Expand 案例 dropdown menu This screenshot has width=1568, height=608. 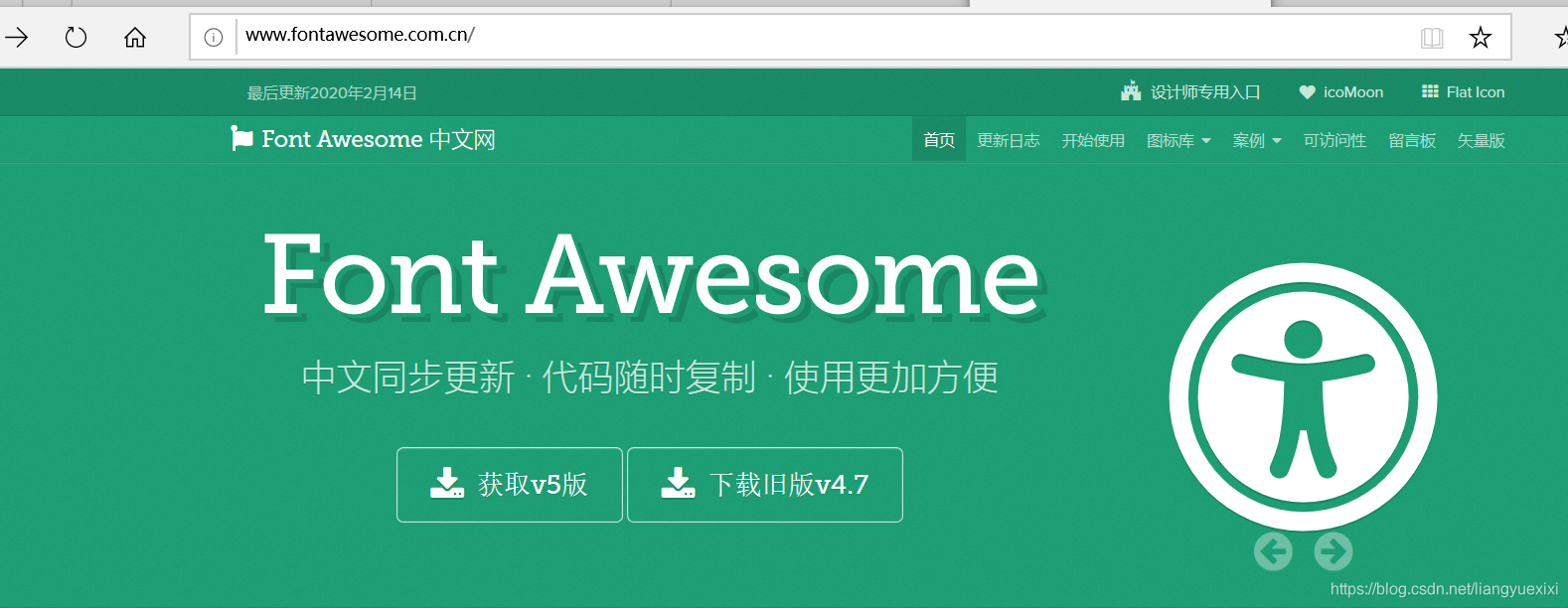(1257, 140)
